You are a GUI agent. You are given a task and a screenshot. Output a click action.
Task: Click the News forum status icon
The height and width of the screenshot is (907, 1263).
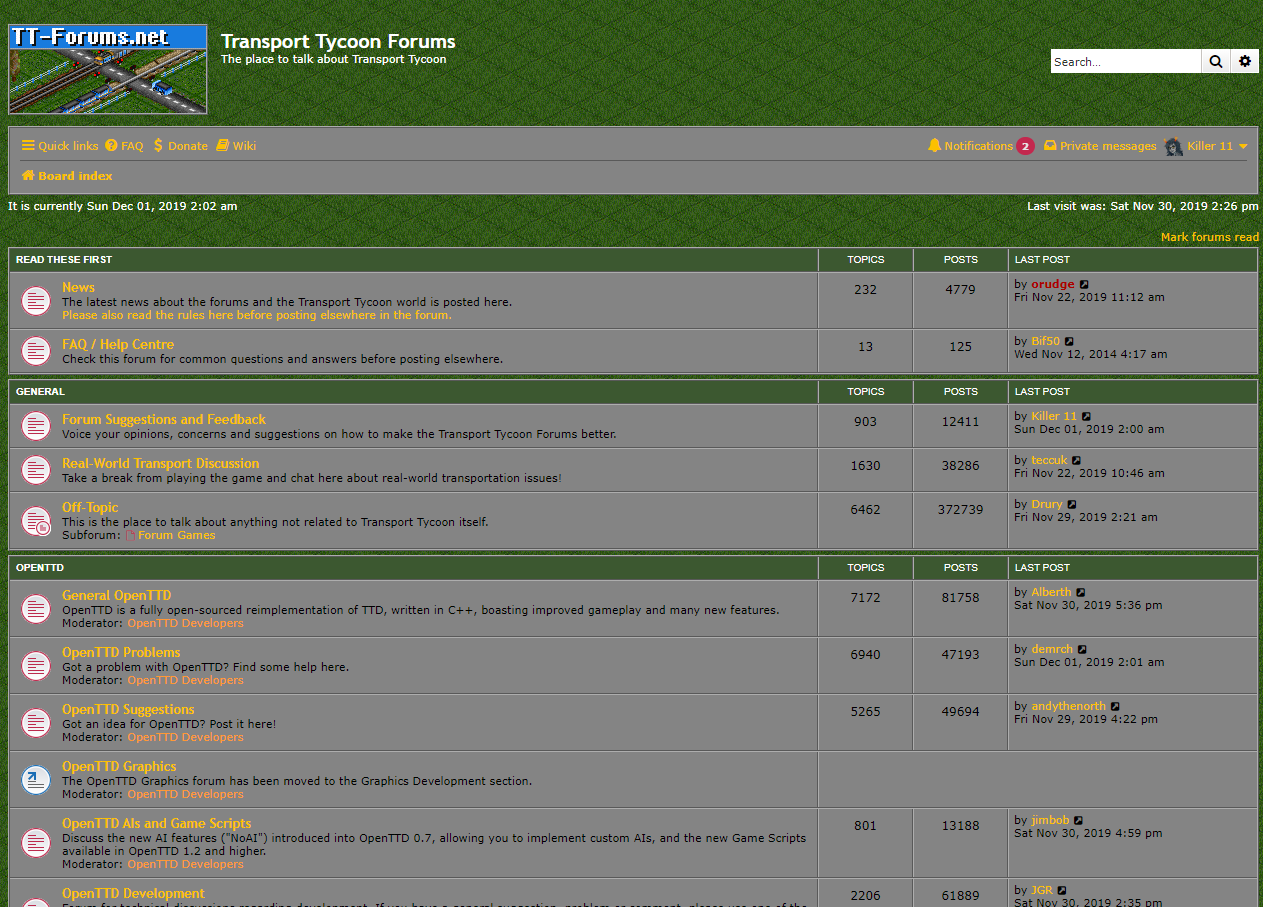click(x=36, y=300)
